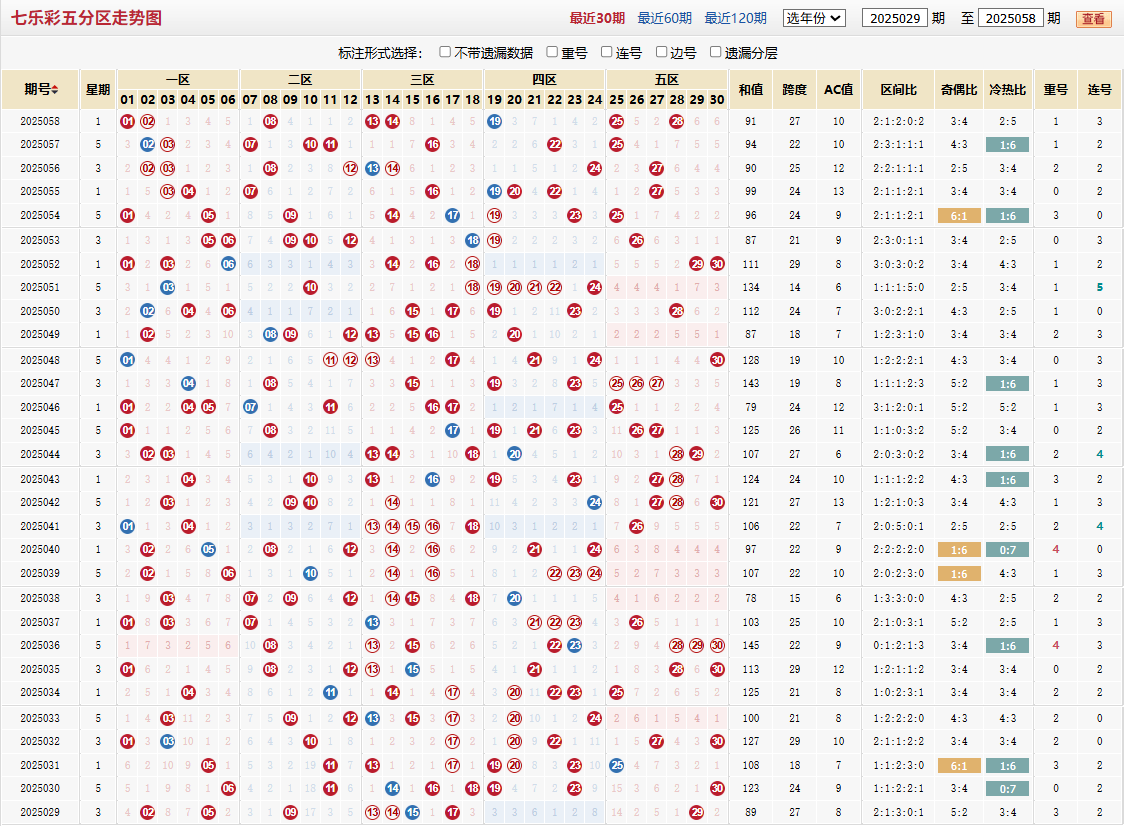Click red ball 30 in row 2025052
The image size is (1124, 826).
tap(717, 264)
